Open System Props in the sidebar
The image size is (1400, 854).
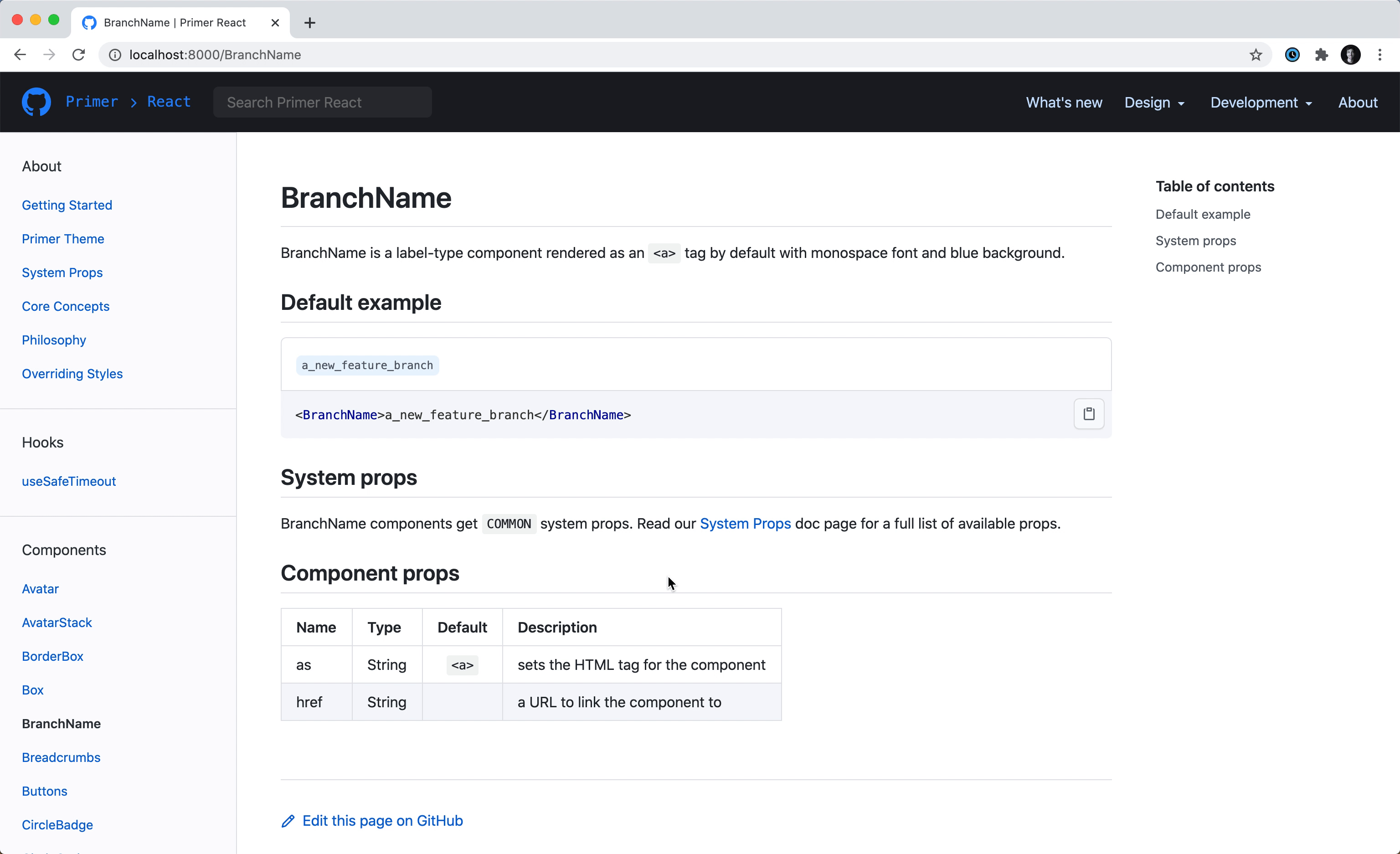(x=62, y=273)
